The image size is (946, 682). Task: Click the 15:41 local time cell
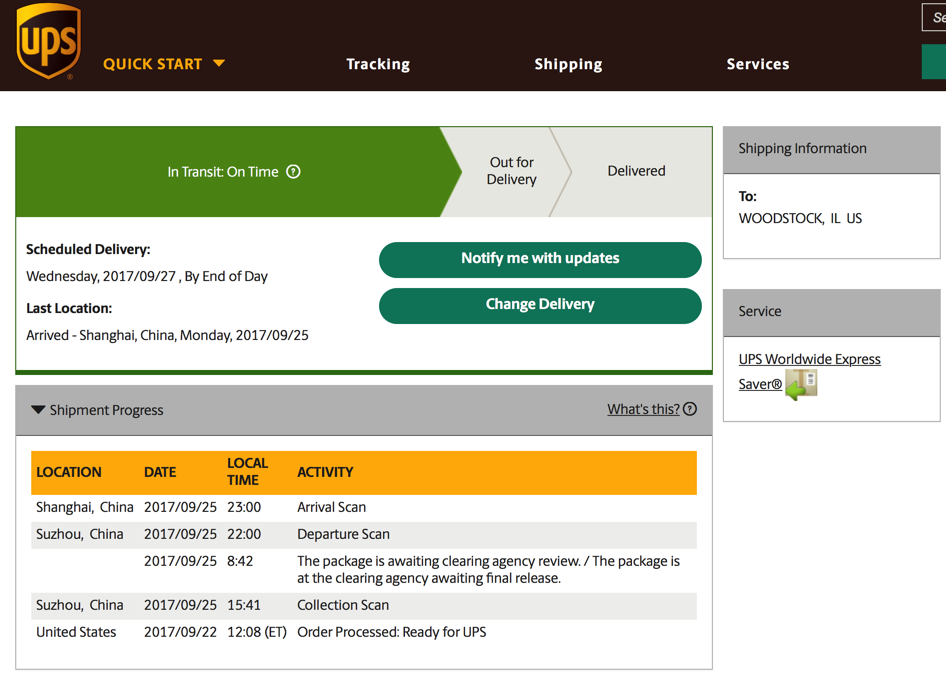pos(244,605)
